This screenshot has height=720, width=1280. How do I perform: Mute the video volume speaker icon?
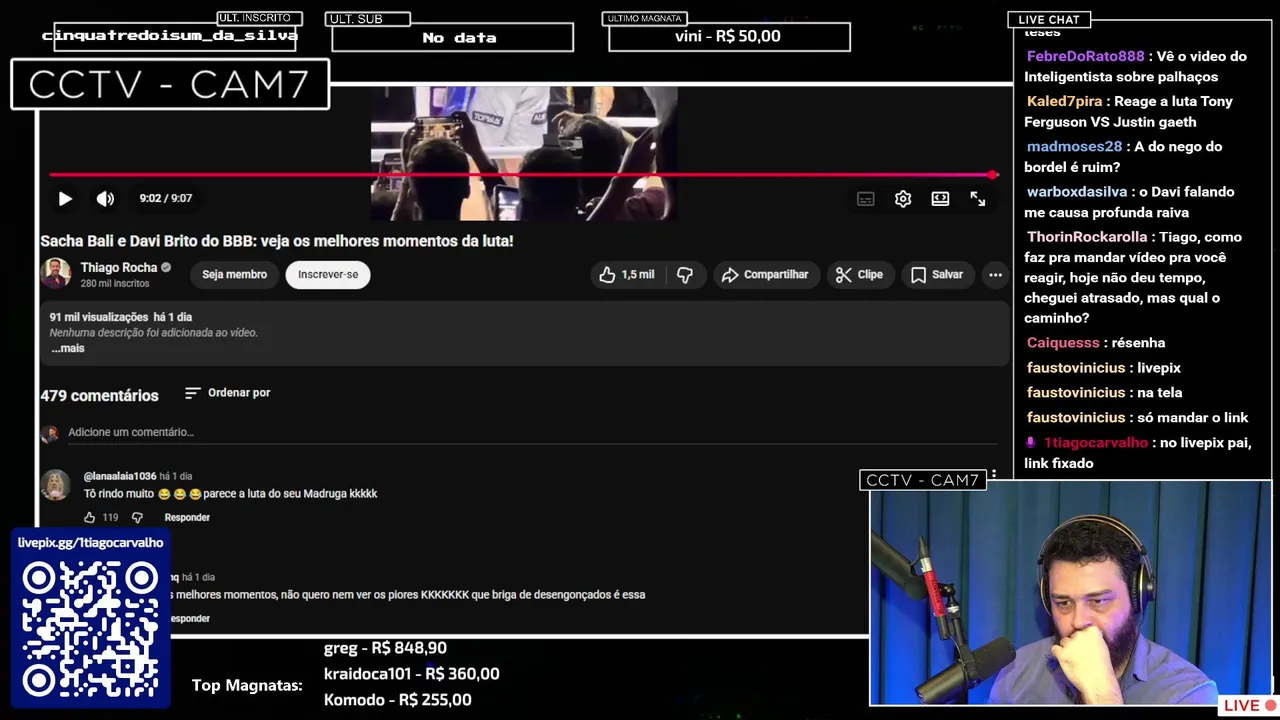pos(105,199)
